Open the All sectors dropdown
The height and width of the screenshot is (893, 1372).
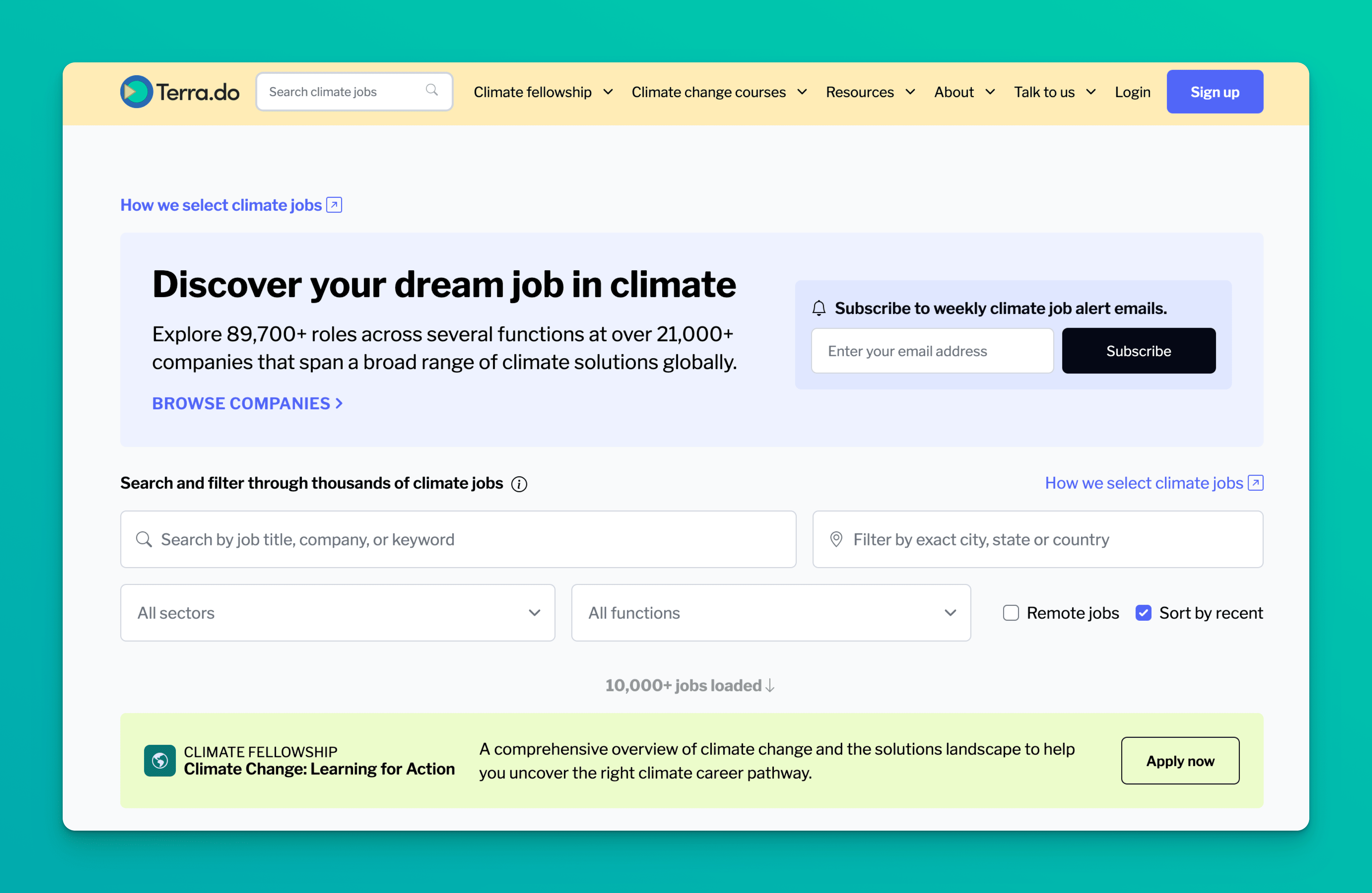click(x=337, y=613)
